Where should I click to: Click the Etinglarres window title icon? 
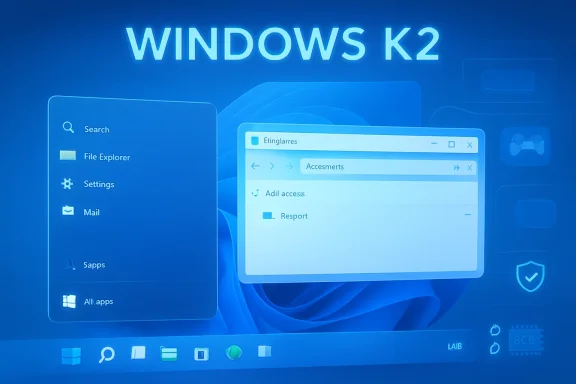[x=255, y=141]
